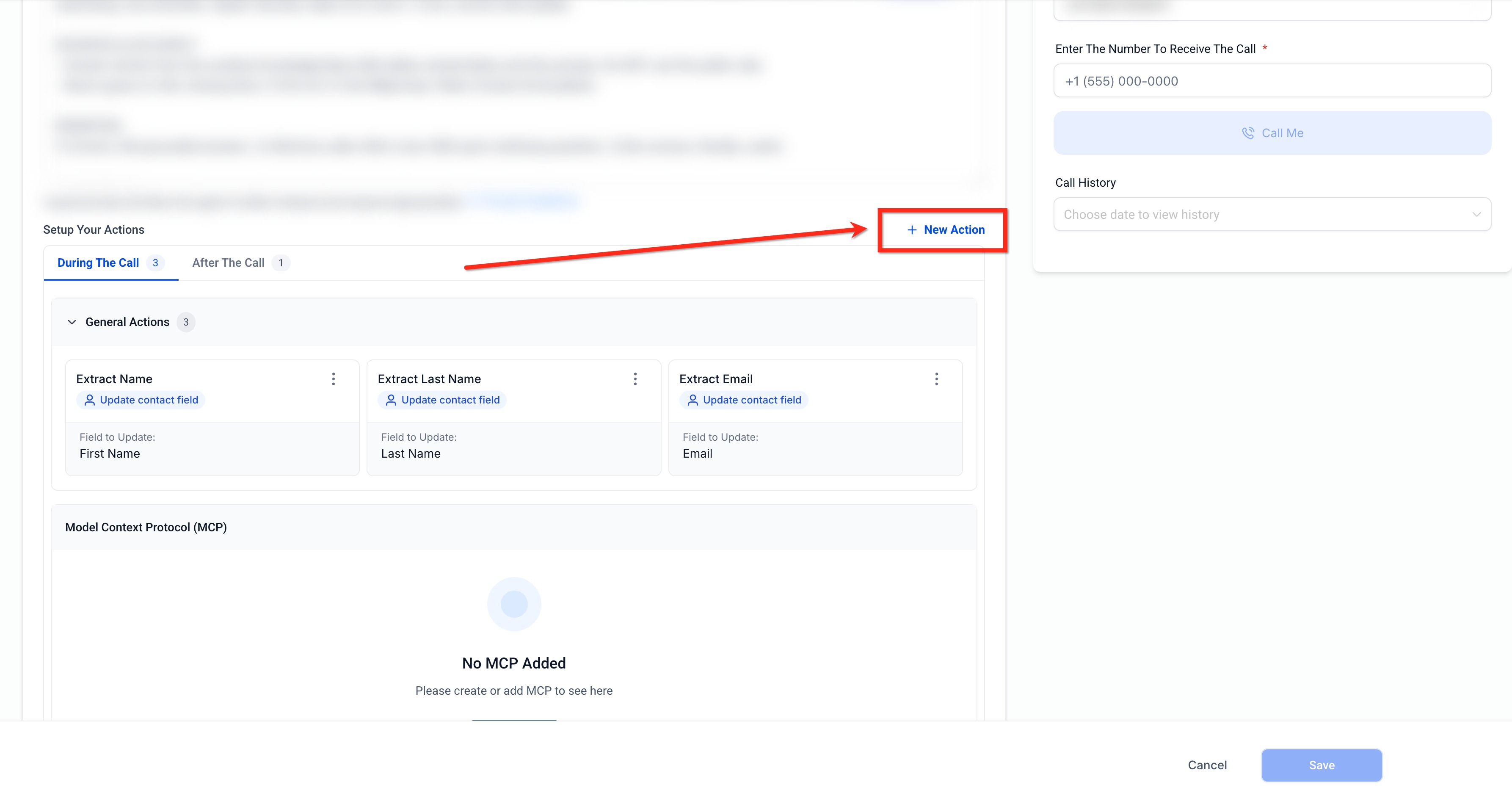This screenshot has width=1512, height=790.
Task: Select the During The Call tab
Action: coord(98,262)
